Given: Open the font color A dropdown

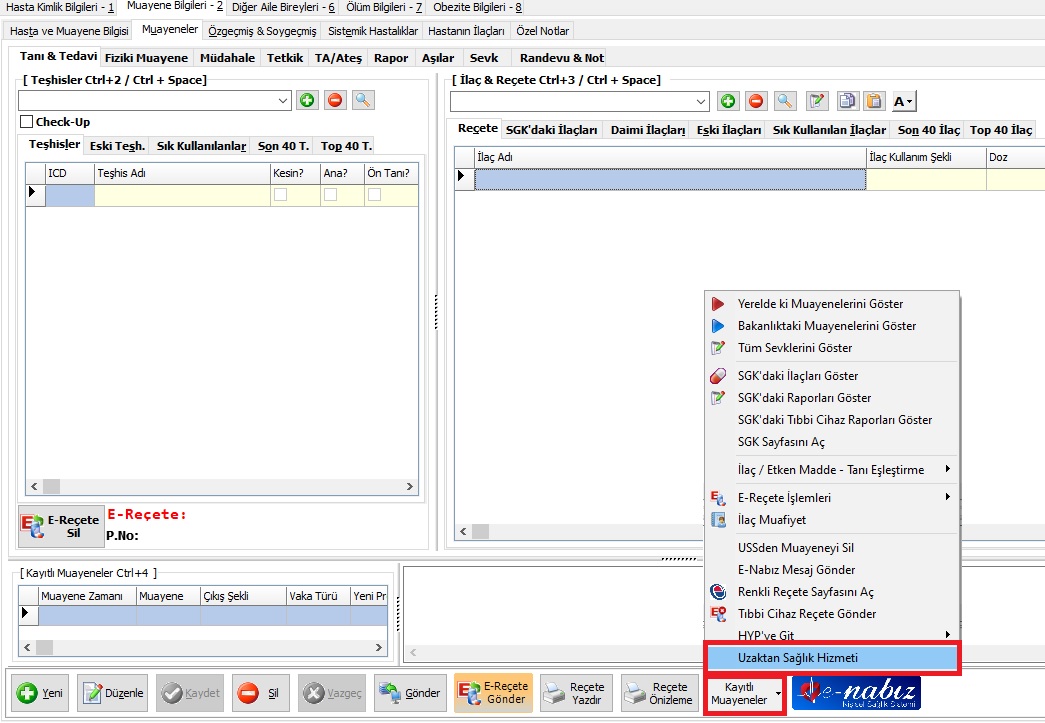Looking at the screenshot, I should [904, 101].
